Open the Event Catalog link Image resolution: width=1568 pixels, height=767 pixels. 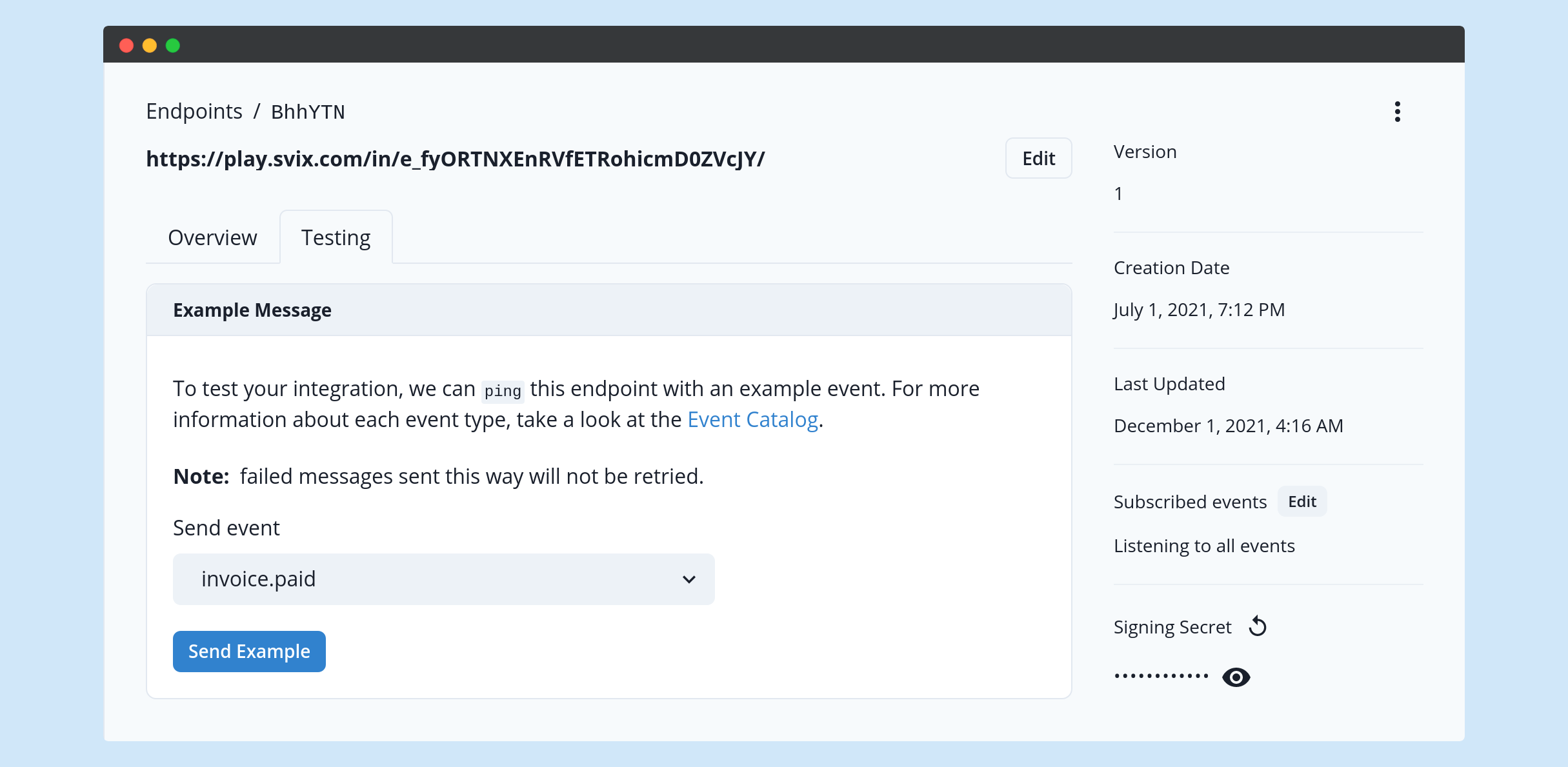click(x=752, y=419)
